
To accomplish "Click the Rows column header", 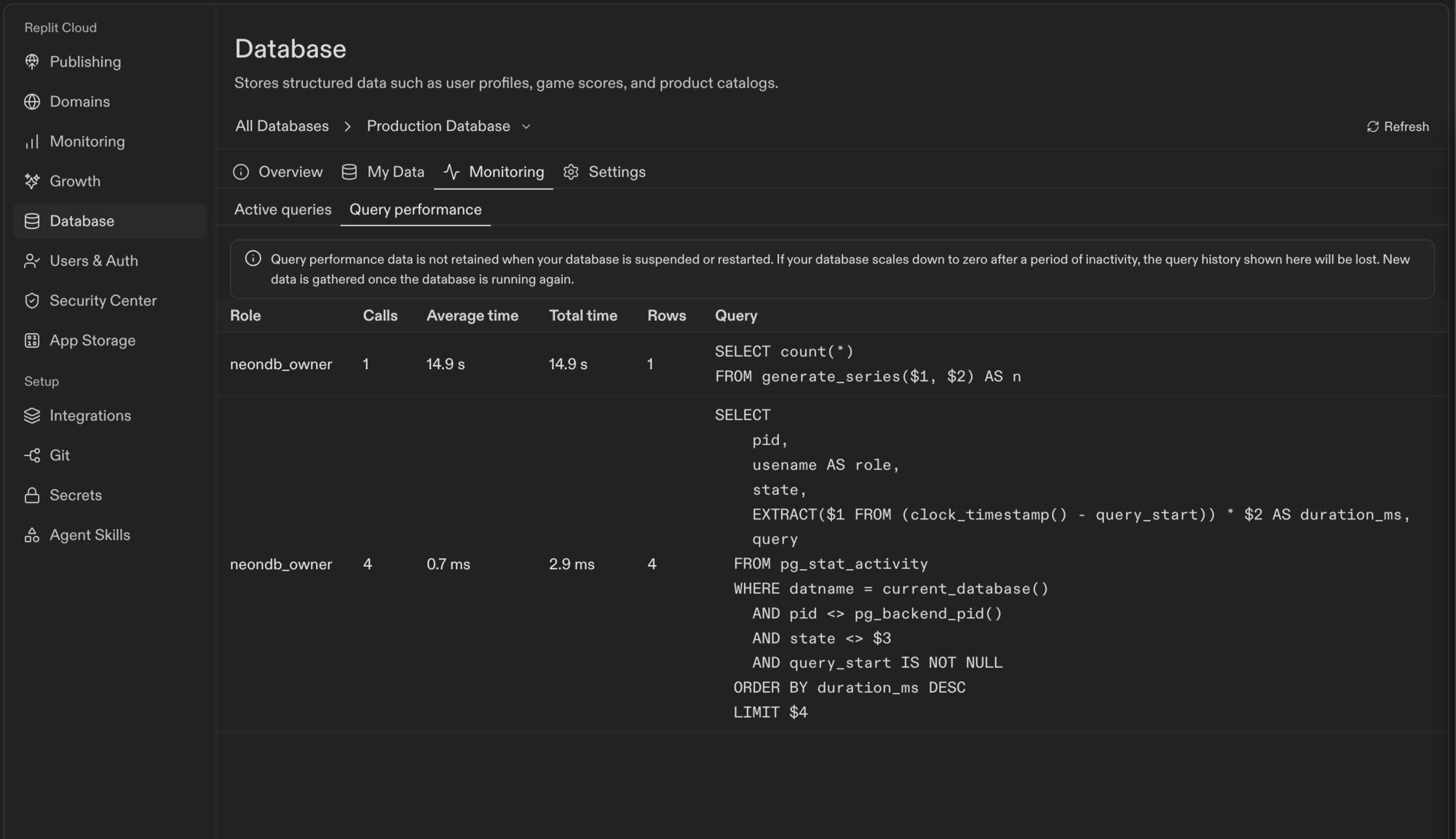I will point(667,316).
